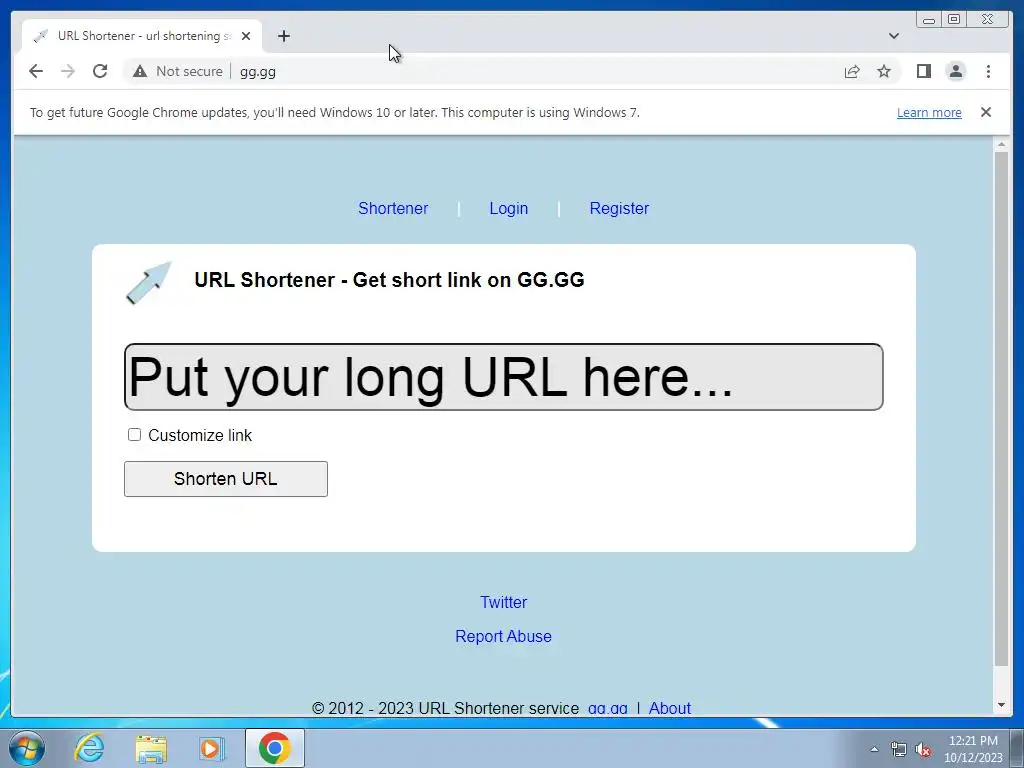Click the scrollbar up arrow
This screenshot has height=768, width=1024.
point(1001,143)
